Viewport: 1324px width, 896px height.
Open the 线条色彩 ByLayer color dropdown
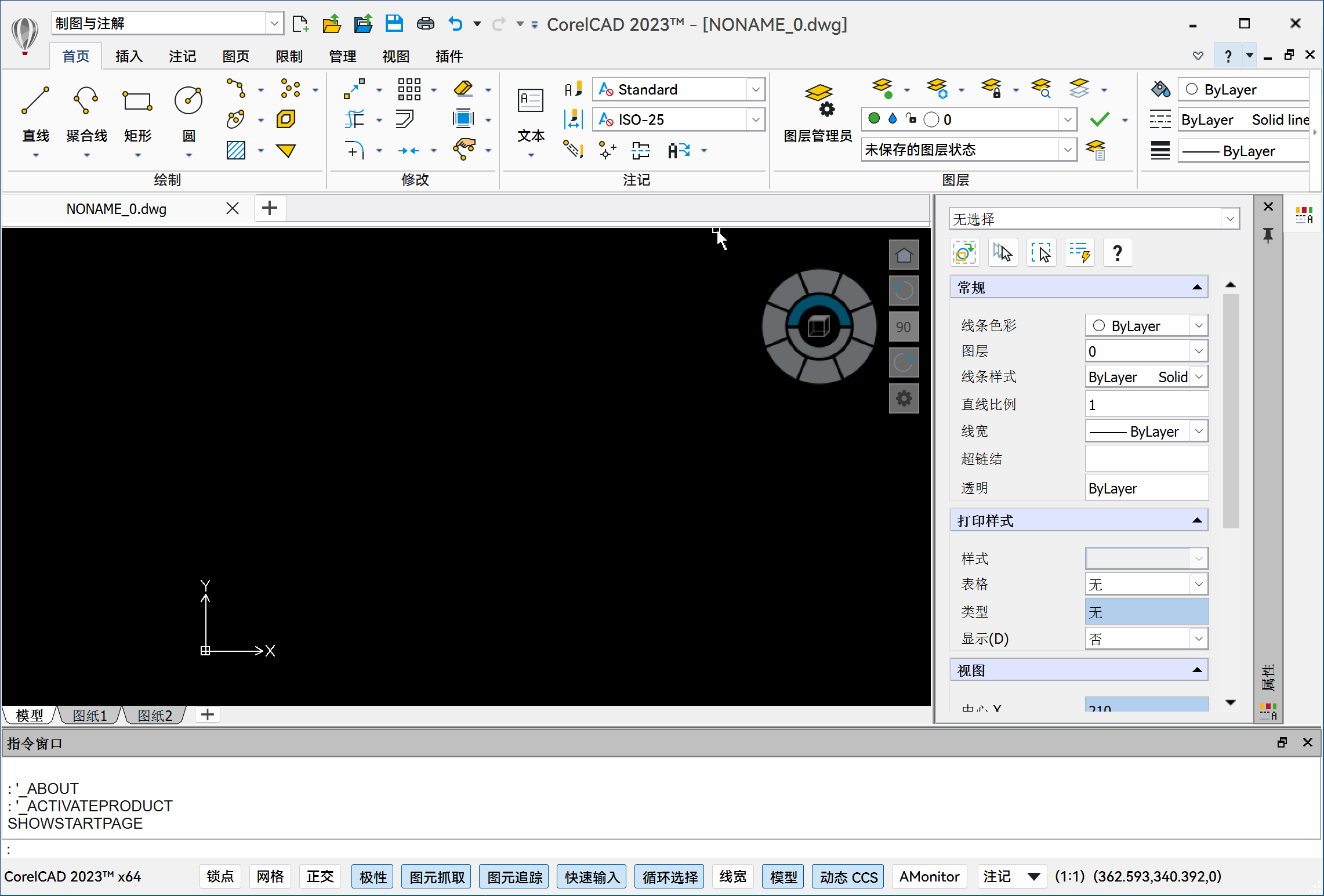tap(1198, 325)
